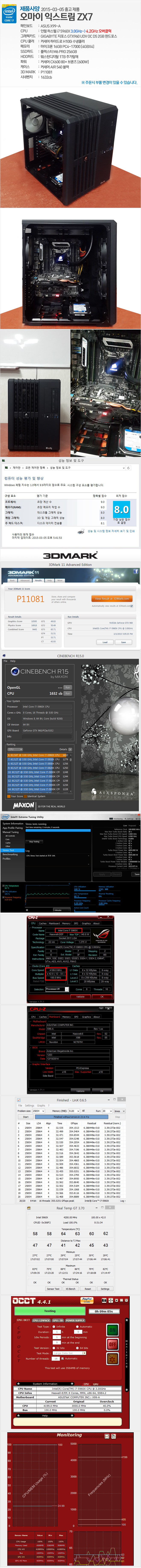Click the Windows Experience Index 8.0 score badge
141x1568 pixels.
[122, 510]
